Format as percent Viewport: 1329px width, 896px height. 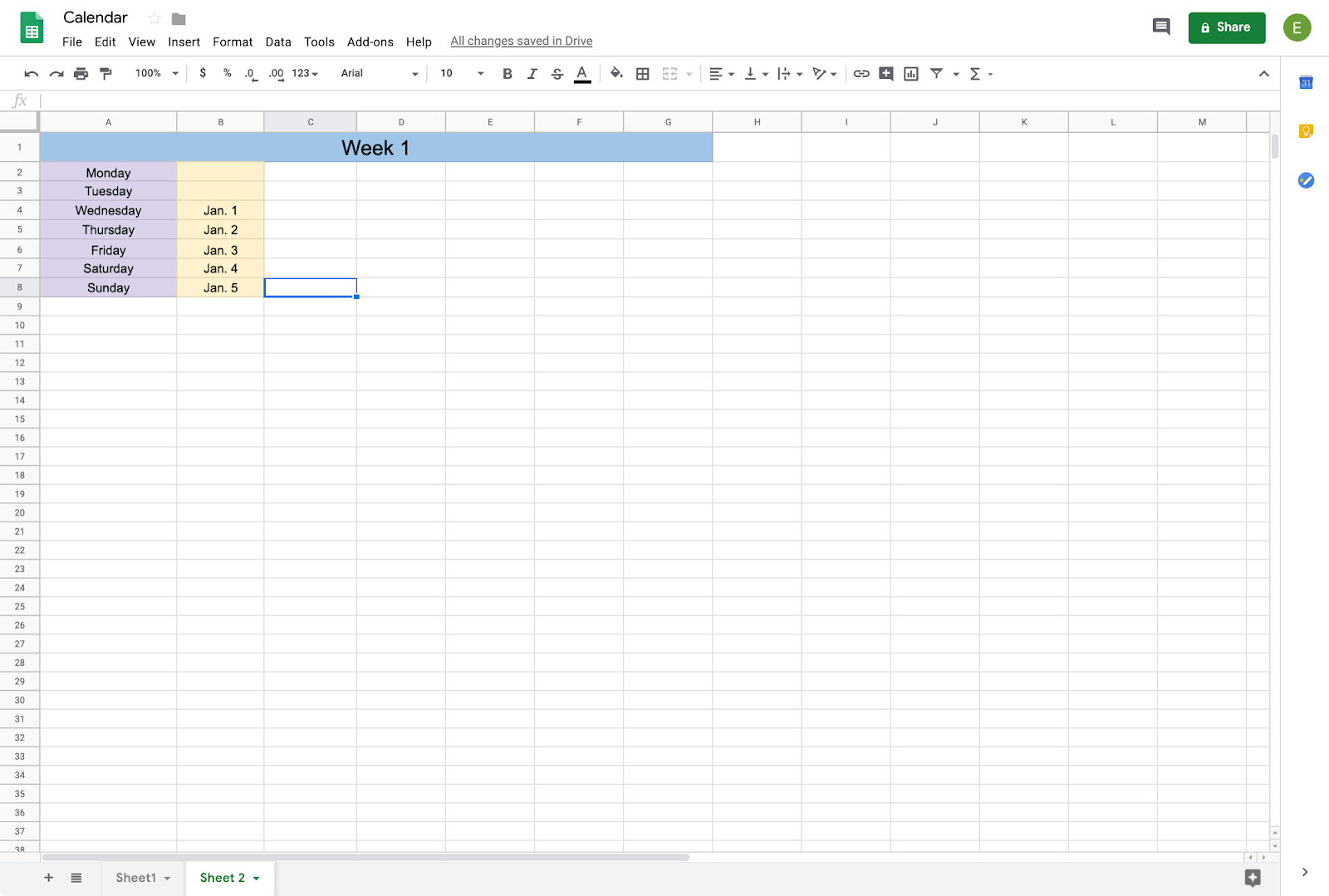pyautogui.click(x=227, y=73)
